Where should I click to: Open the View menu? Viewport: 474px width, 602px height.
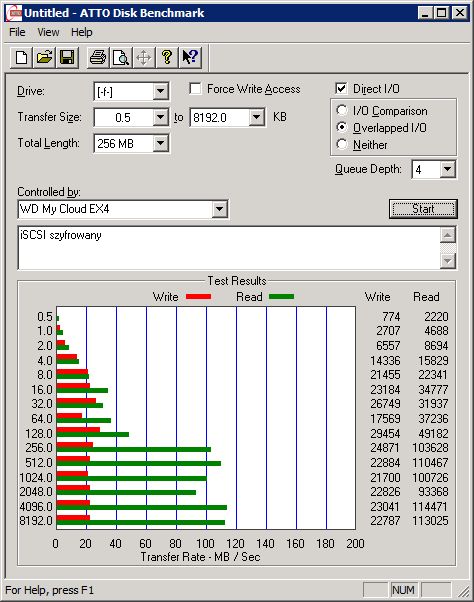pyautogui.click(x=48, y=32)
